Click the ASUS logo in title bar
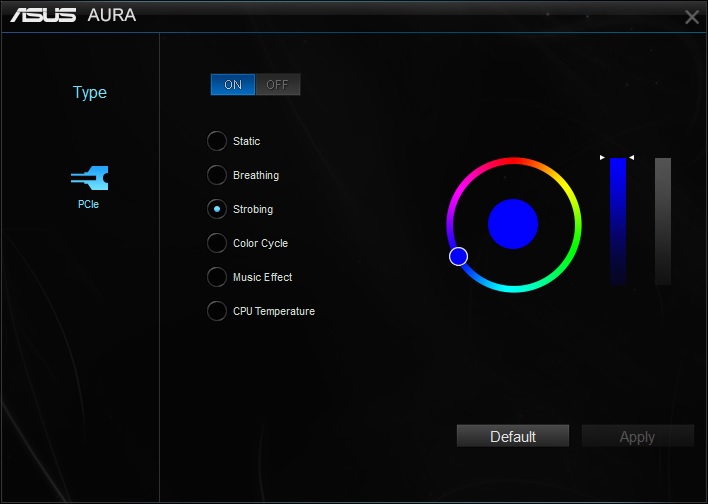The width and height of the screenshot is (708, 504). [43, 15]
